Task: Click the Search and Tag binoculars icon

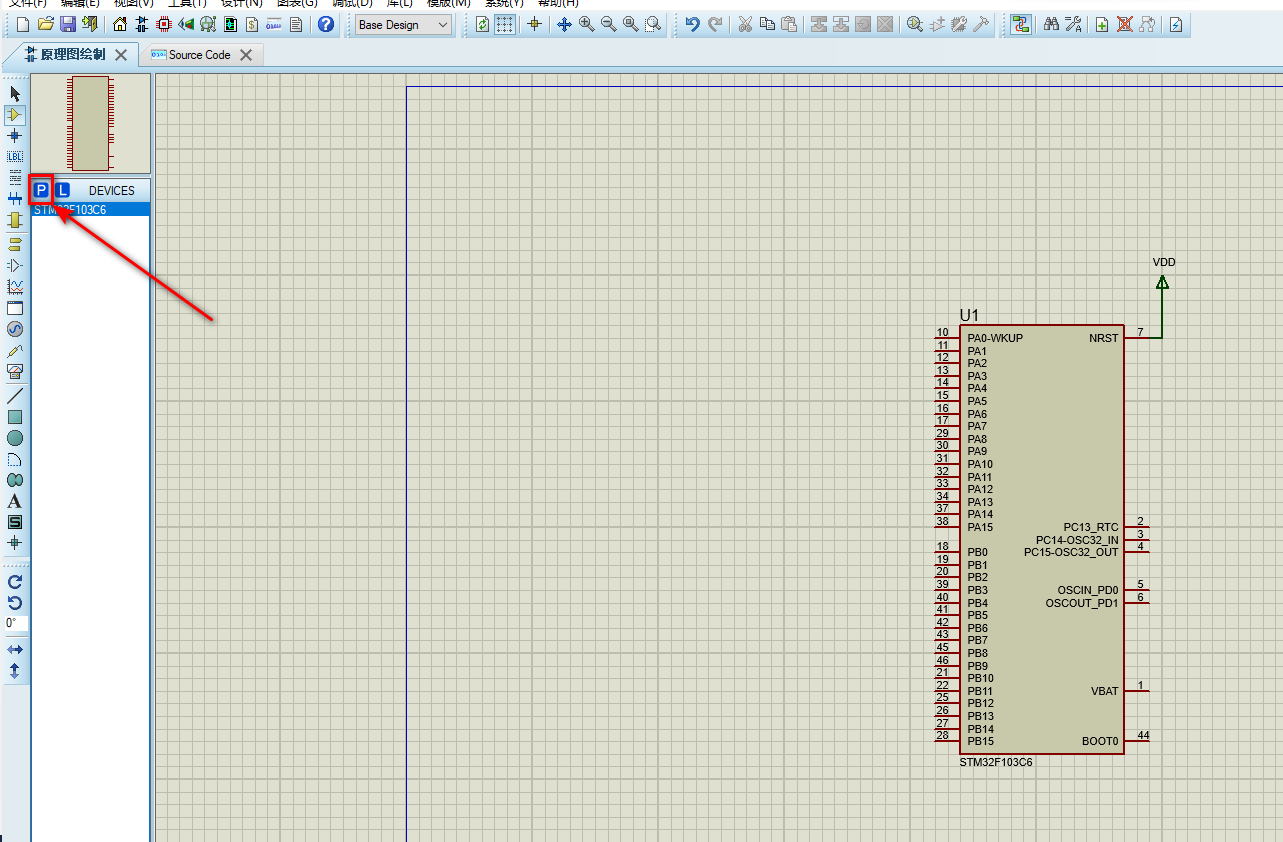Action: point(1051,24)
